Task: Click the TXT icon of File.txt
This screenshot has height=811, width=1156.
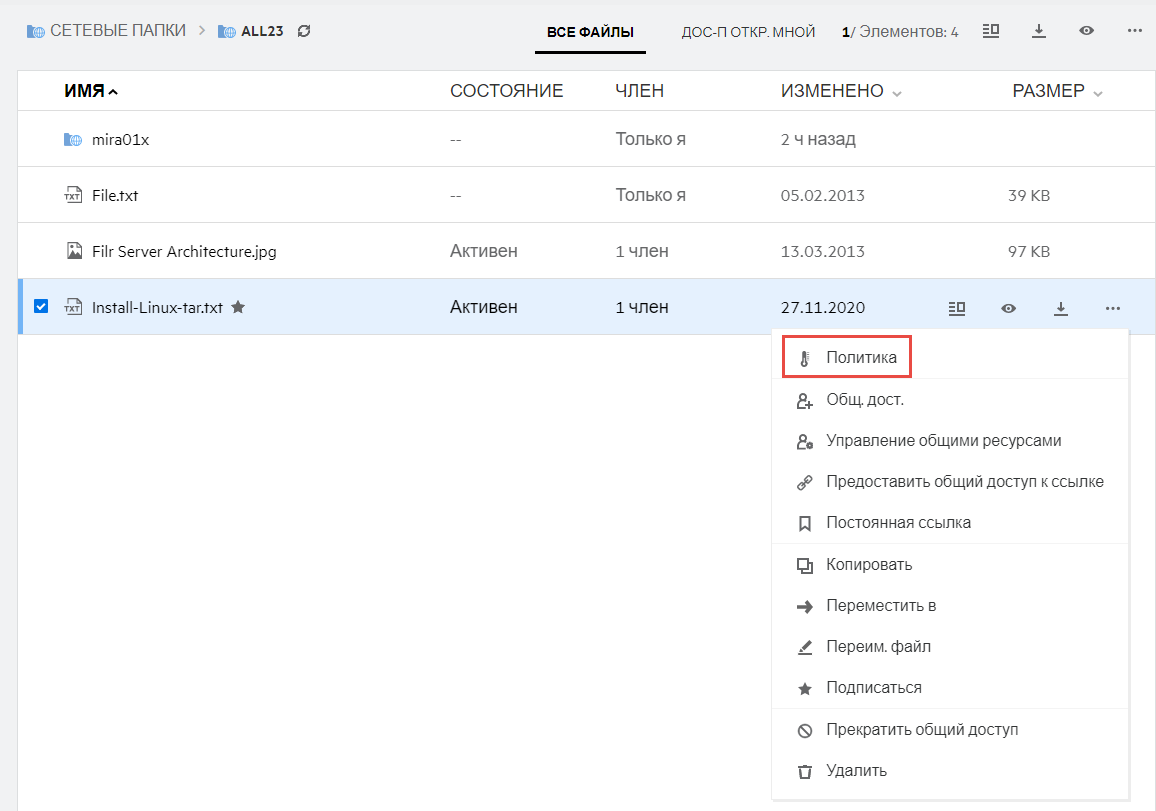Action: point(73,195)
